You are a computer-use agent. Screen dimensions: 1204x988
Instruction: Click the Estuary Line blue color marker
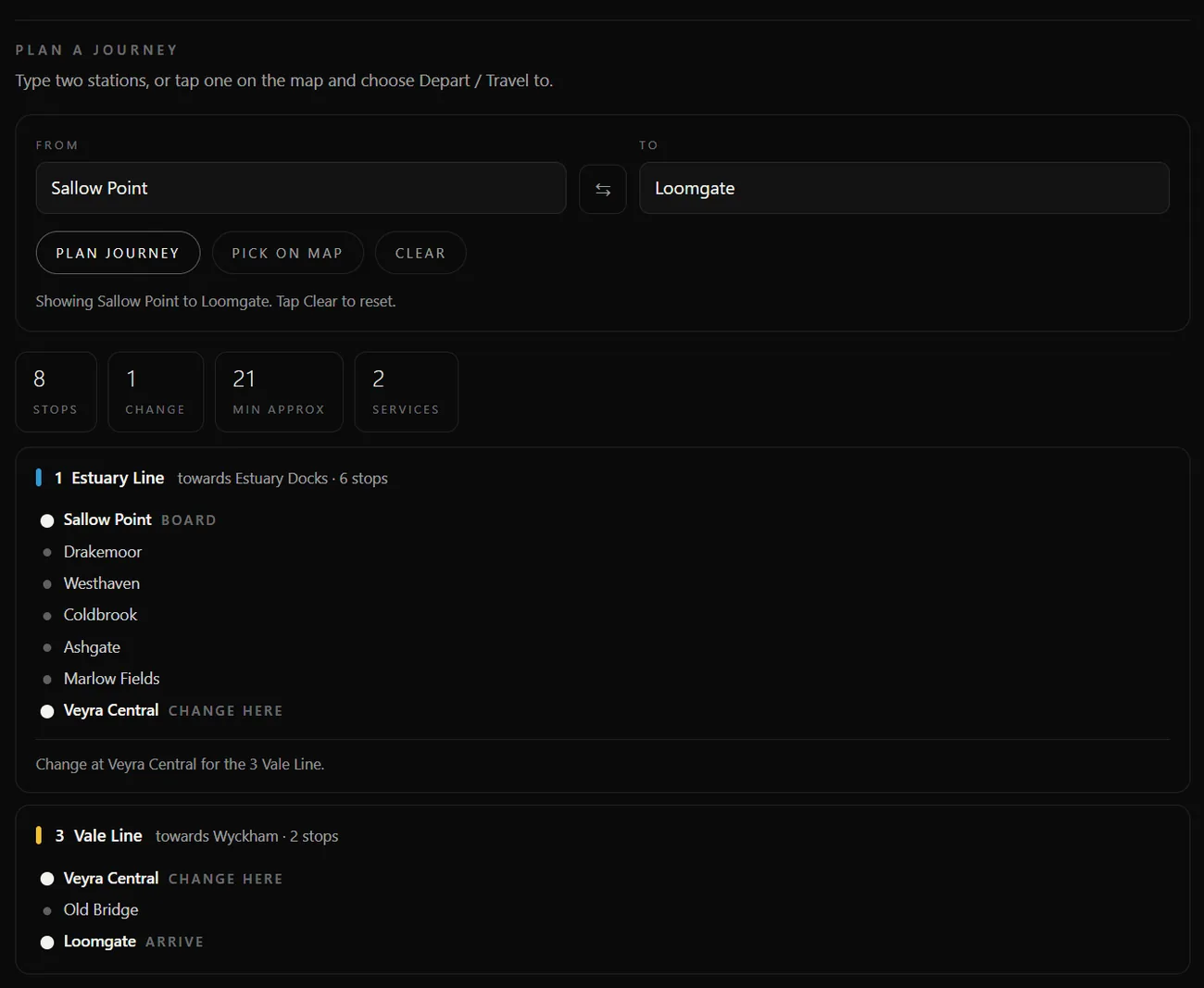click(x=39, y=478)
